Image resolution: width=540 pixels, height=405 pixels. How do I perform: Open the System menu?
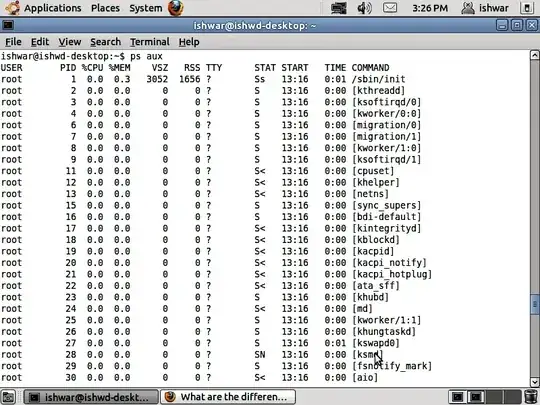click(146, 8)
